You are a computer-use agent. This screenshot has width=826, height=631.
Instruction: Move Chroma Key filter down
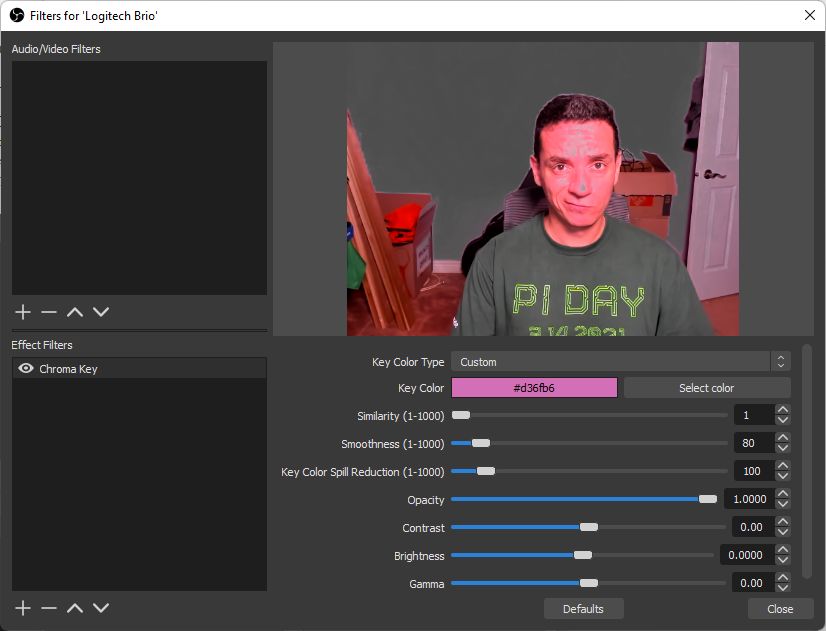100,607
